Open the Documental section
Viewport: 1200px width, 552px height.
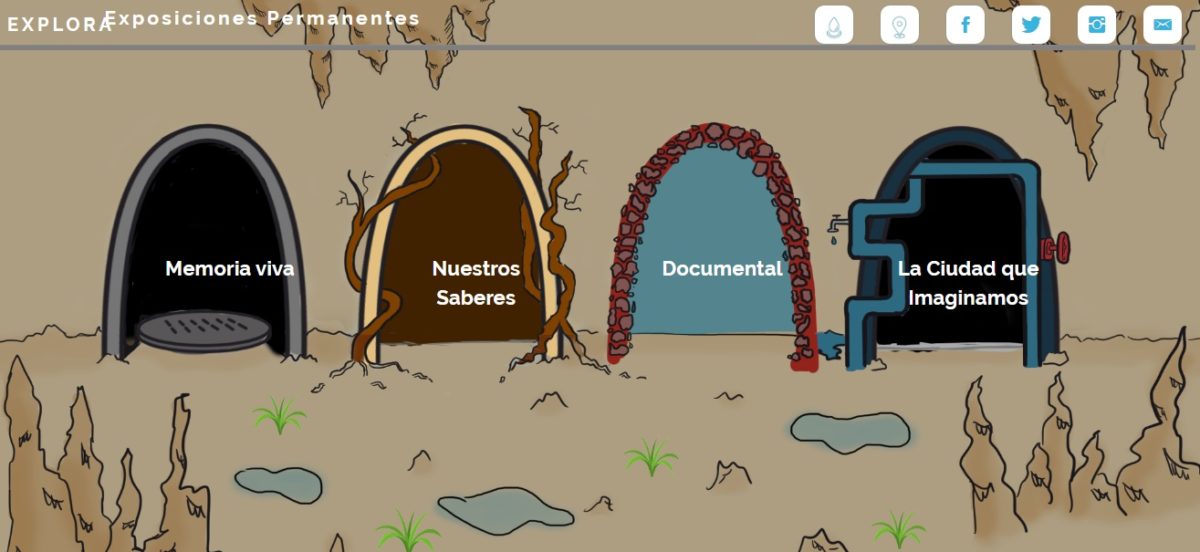coord(721,268)
